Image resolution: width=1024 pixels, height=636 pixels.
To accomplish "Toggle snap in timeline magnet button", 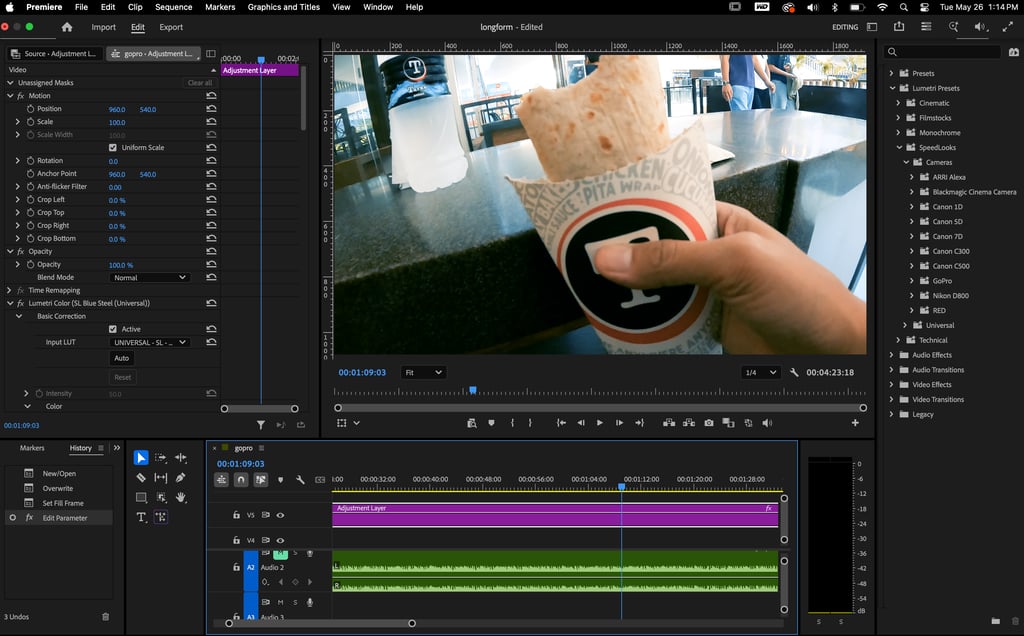I will click(241, 480).
